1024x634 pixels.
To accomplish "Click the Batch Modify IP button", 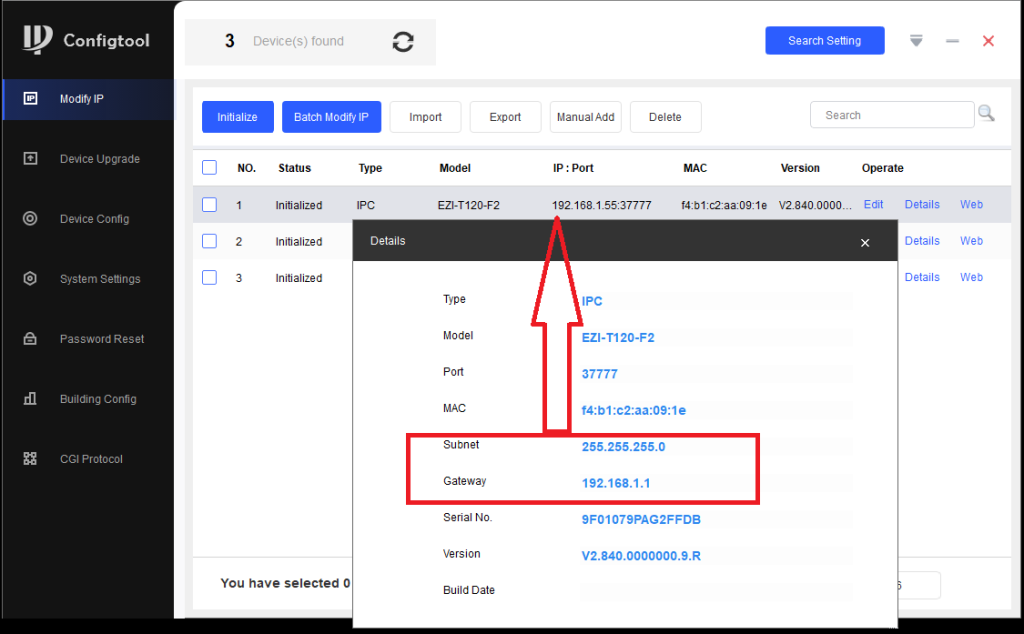I will click(x=331, y=117).
